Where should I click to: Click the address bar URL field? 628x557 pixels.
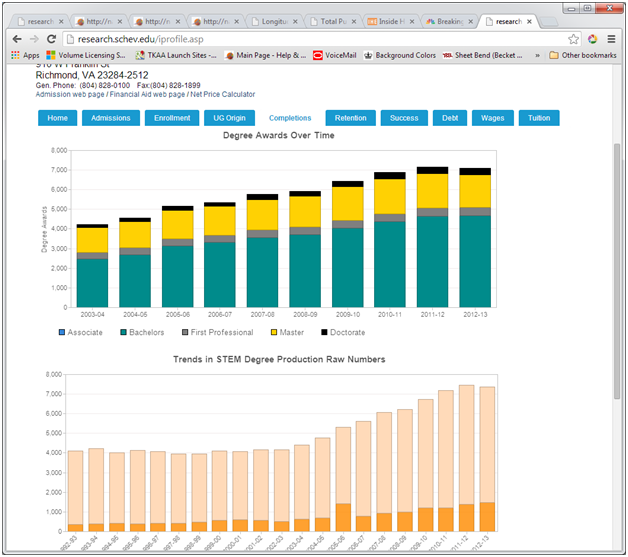point(300,39)
